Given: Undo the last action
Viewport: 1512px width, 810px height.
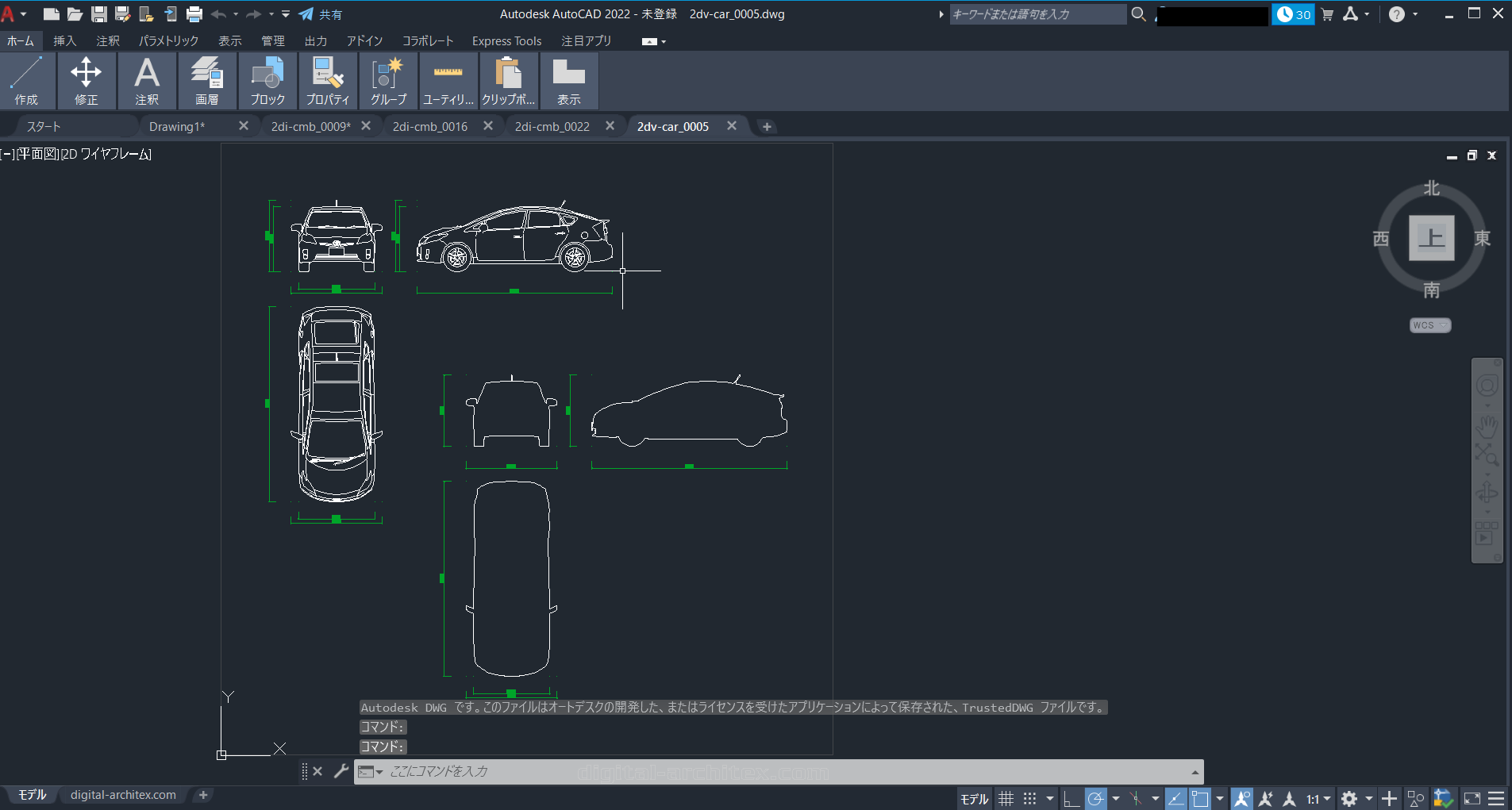Looking at the screenshot, I should 218,14.
